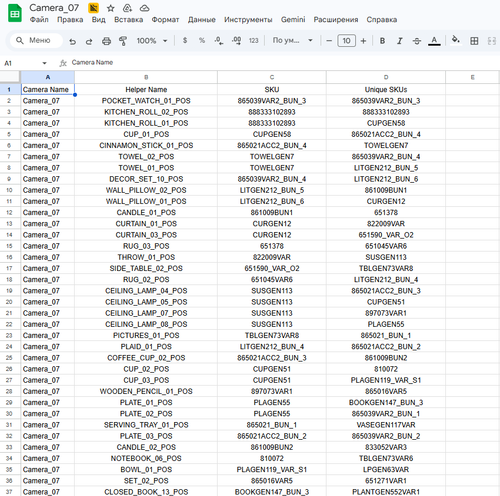Click the font size field showing 10
Viewport: 500px width, 496px height.
347,41
